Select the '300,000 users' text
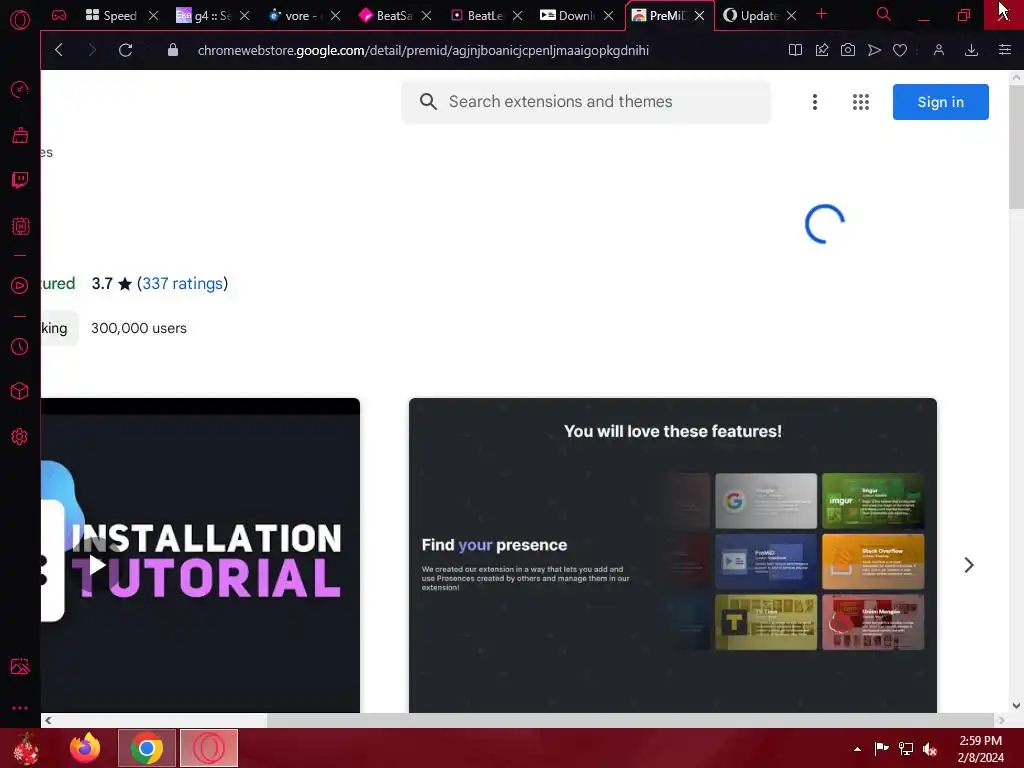The width and height of the screenshot is (1024, 768). pos(138,328)
